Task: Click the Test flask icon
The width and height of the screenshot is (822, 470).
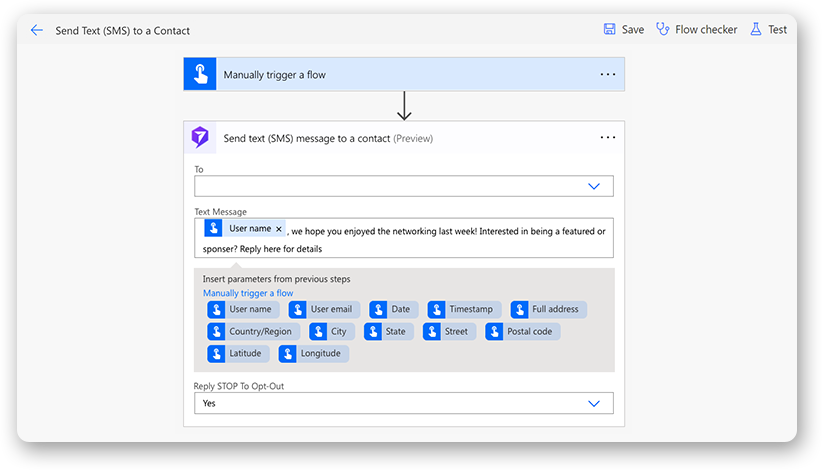Action: (755, 30)
